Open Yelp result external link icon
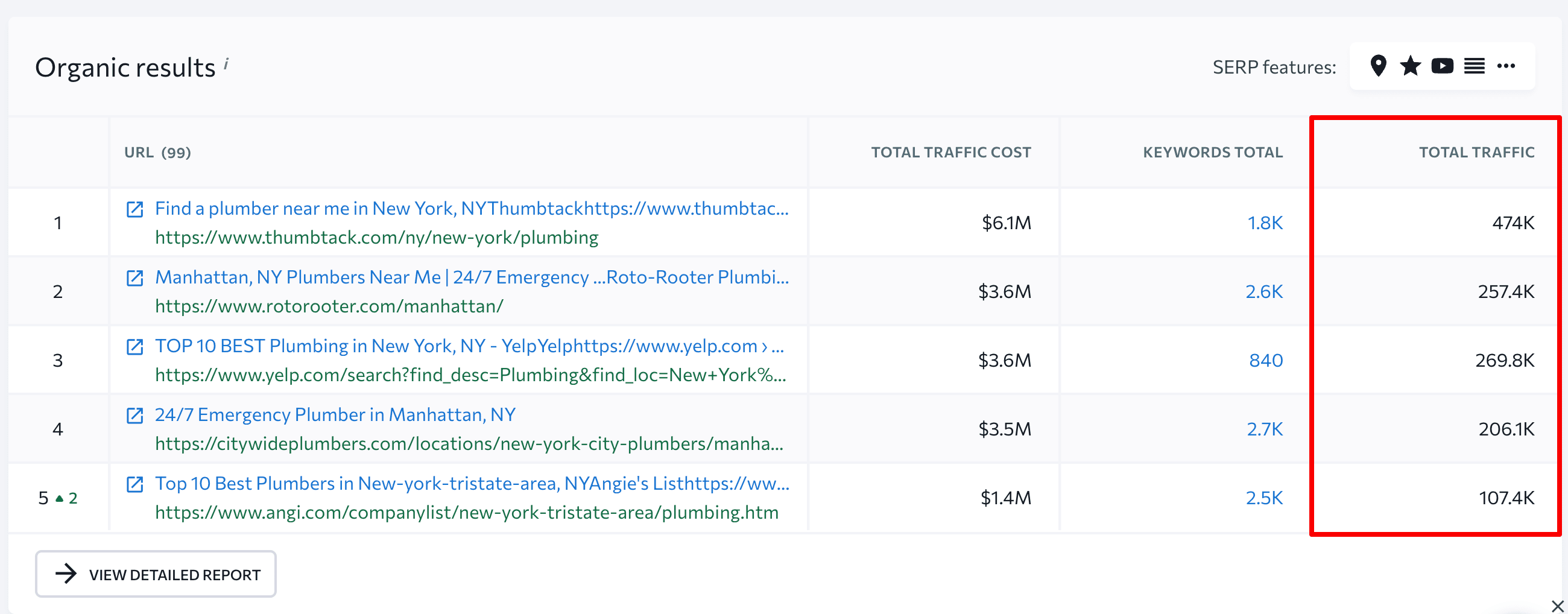Image resolution: width=1568 pixels, height=614 pixels. (x=134, y=347)
